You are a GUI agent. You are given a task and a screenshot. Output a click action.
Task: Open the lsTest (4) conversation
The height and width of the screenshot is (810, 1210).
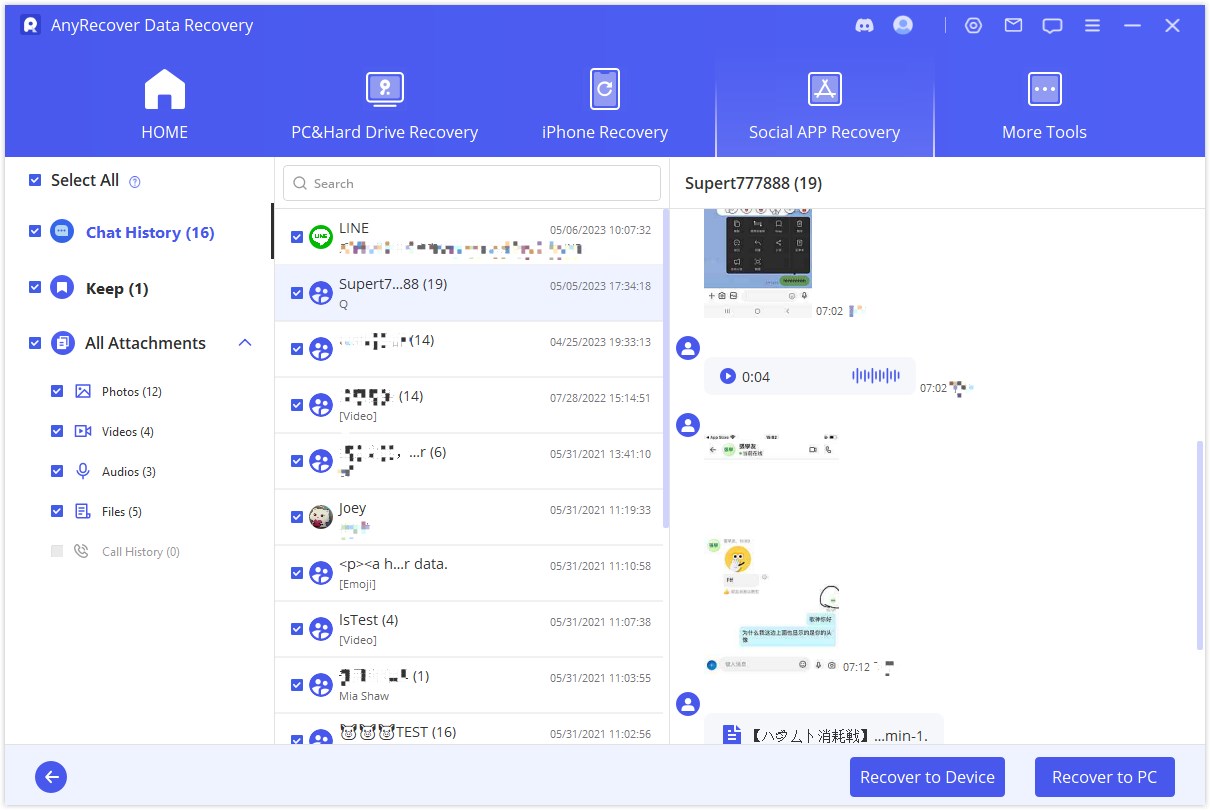[468, 629]
